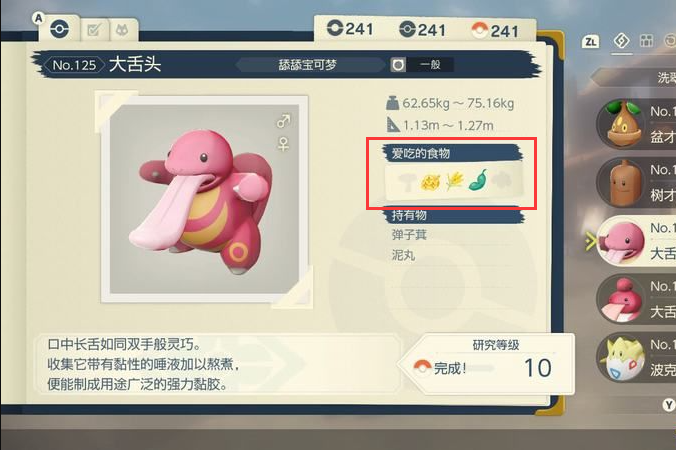Click the weight scale icon
The height and width of the screenshot is (450, 676).
392,103
